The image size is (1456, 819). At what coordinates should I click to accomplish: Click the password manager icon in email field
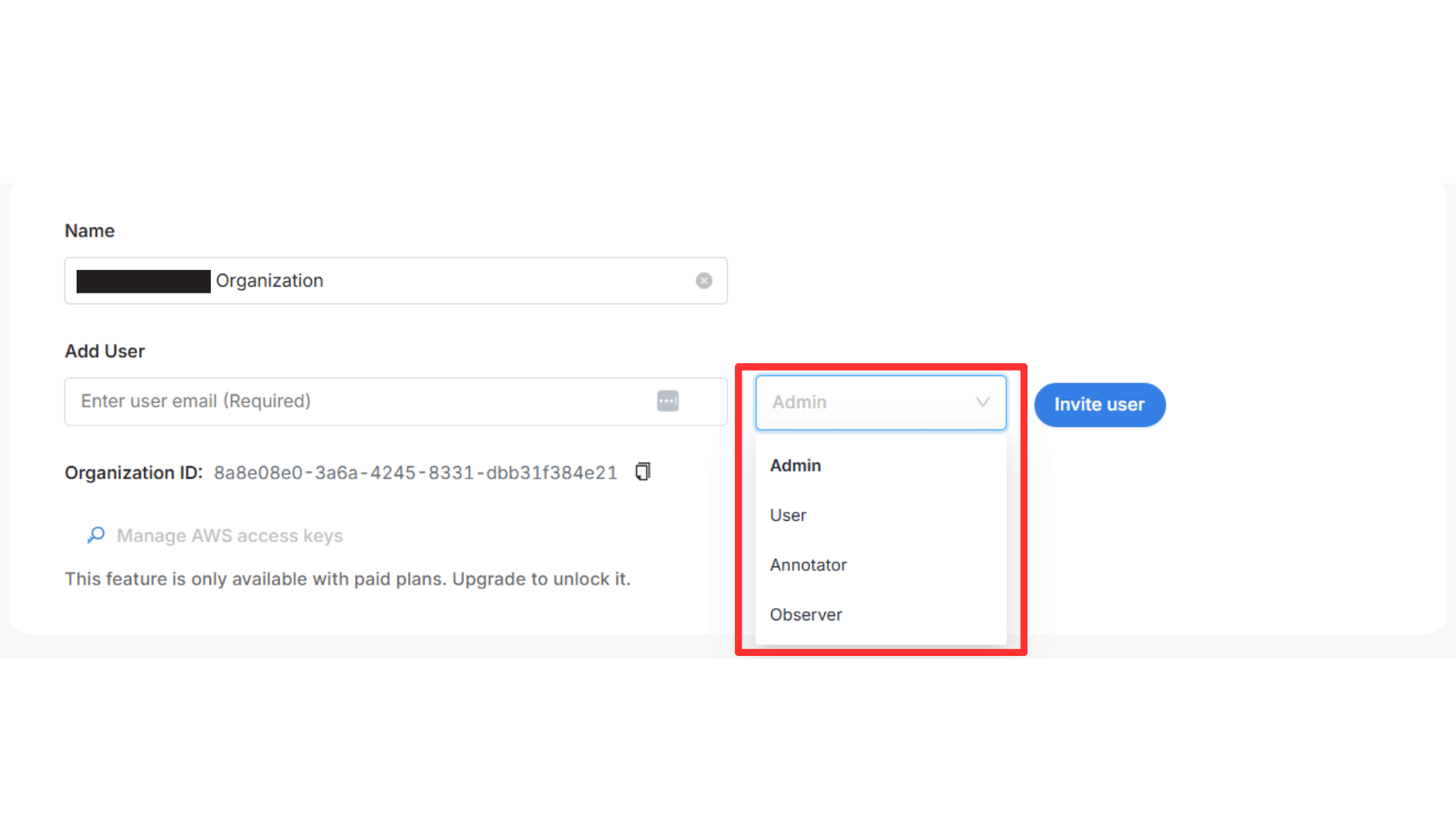tap(667, 401)
